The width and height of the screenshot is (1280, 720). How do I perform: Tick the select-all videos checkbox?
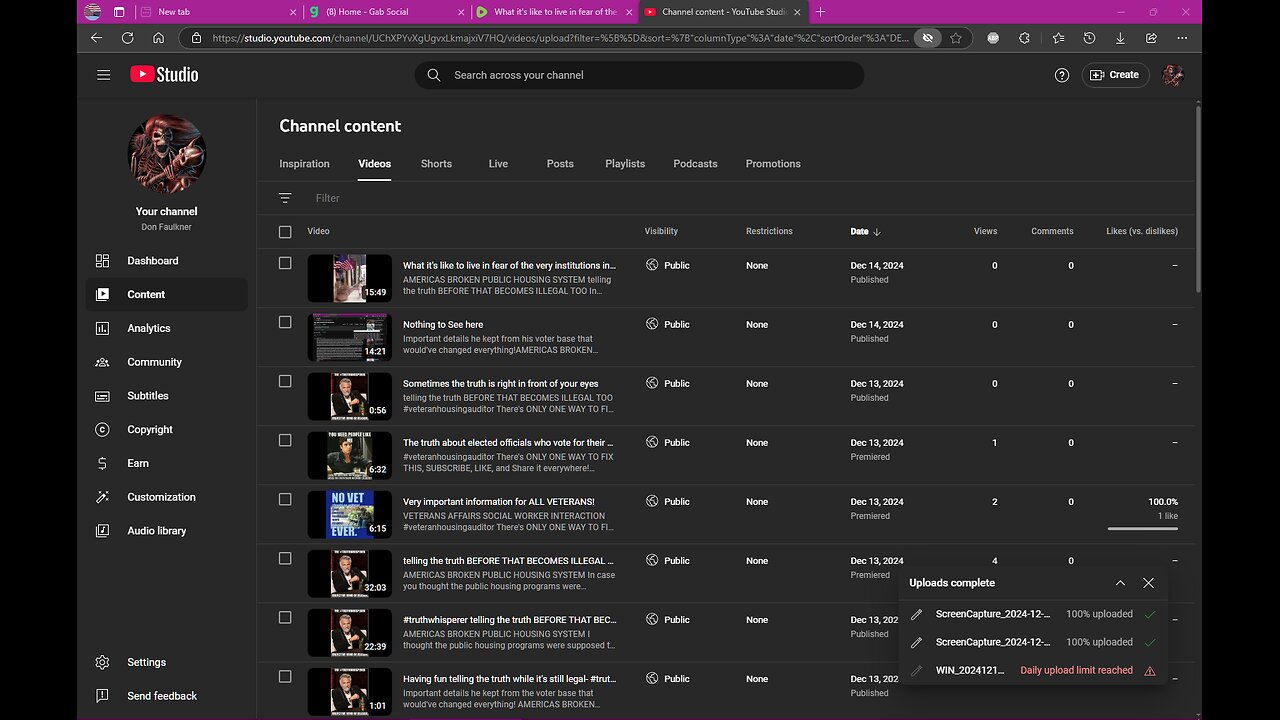285,232
